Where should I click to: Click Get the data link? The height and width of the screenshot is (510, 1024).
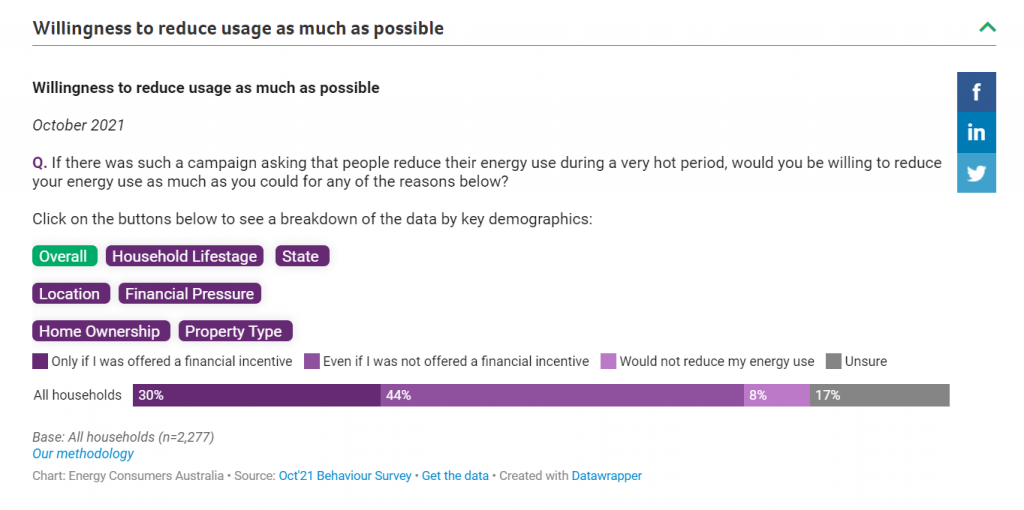coord(455,476)
